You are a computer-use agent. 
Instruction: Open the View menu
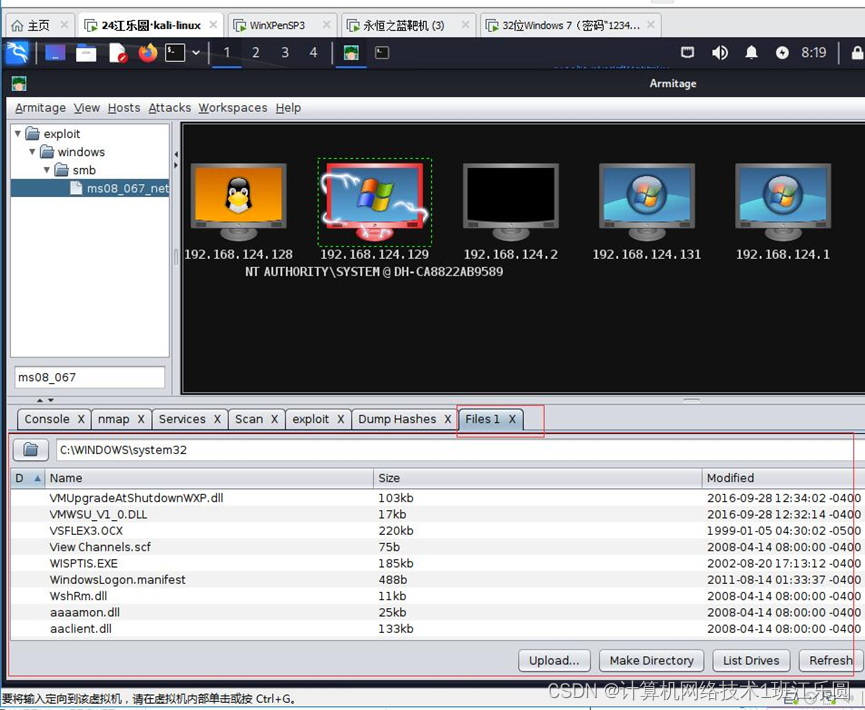point(87,108)
